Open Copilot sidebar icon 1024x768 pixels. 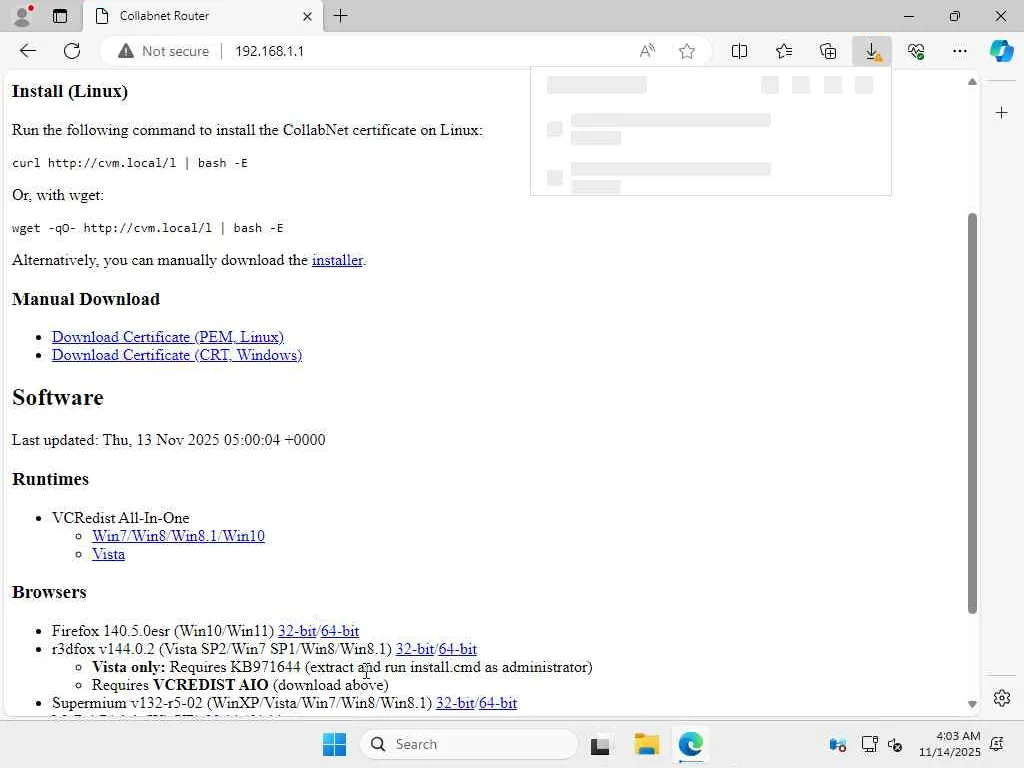(x=1002, y=51)
